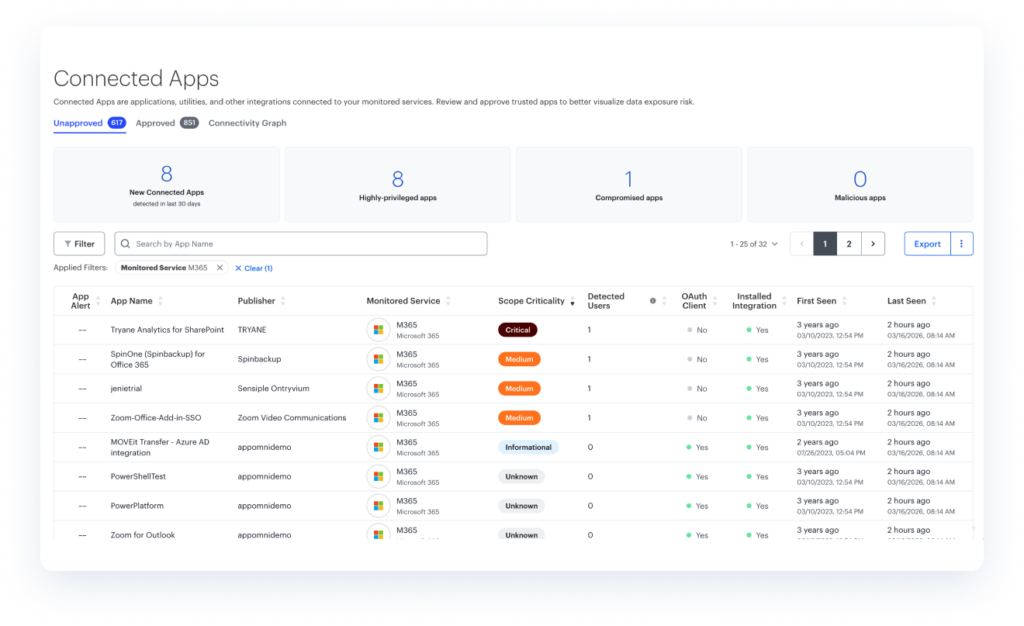Click the Search by App Name field
This screenshot has height=626, width=1024.
300,244
